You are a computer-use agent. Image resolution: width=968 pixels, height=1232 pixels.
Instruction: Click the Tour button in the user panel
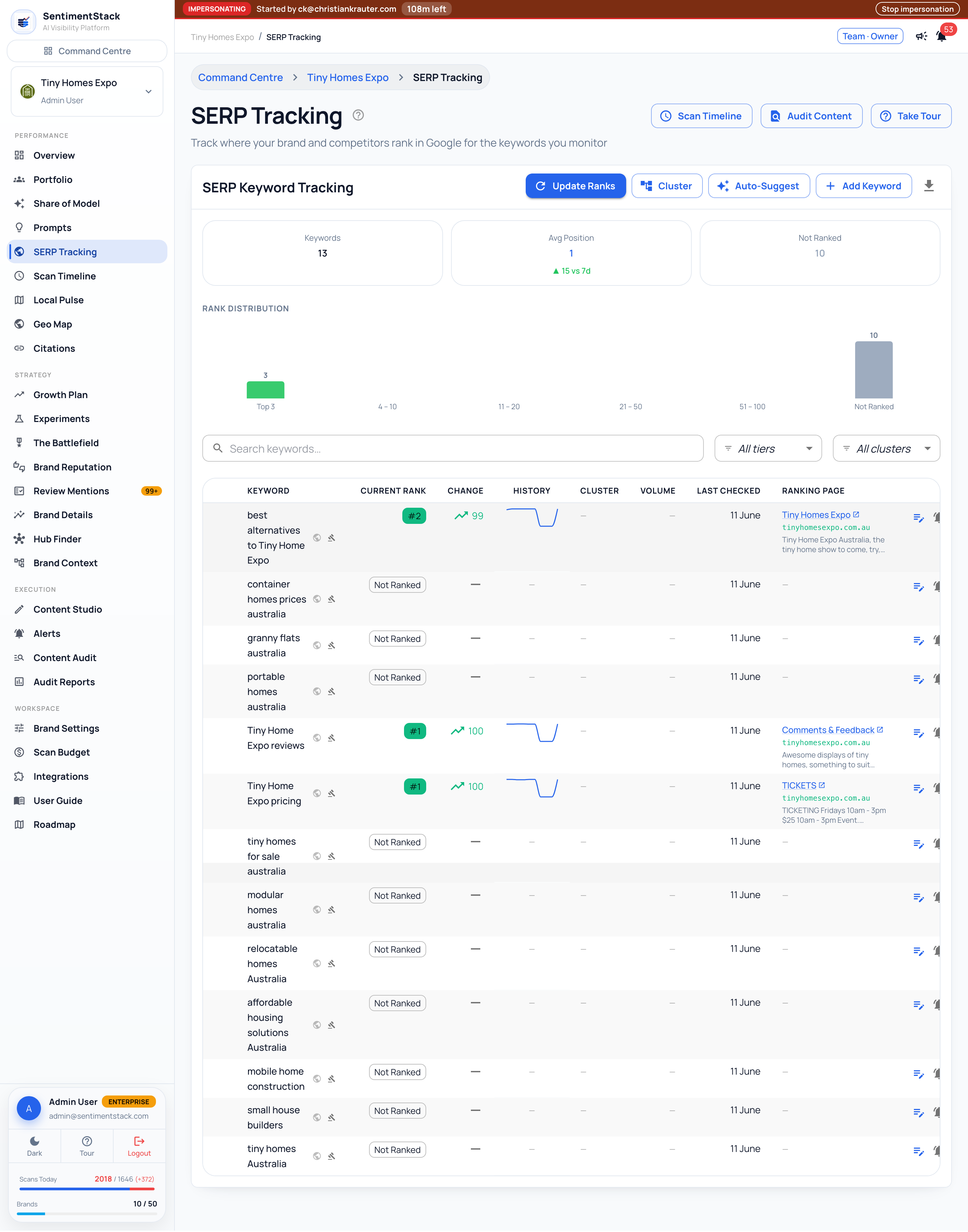pyautogui.click(x=87, y=1146)
